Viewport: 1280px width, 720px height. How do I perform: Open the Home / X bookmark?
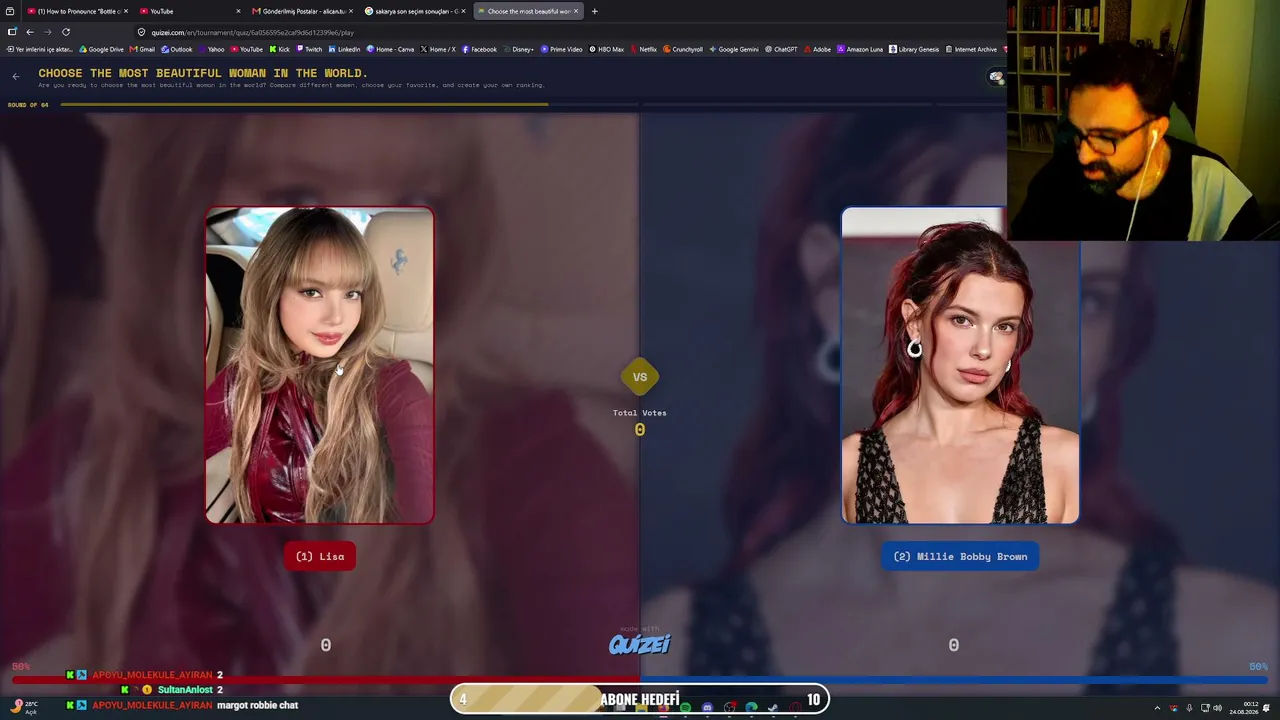pos(438,49)
